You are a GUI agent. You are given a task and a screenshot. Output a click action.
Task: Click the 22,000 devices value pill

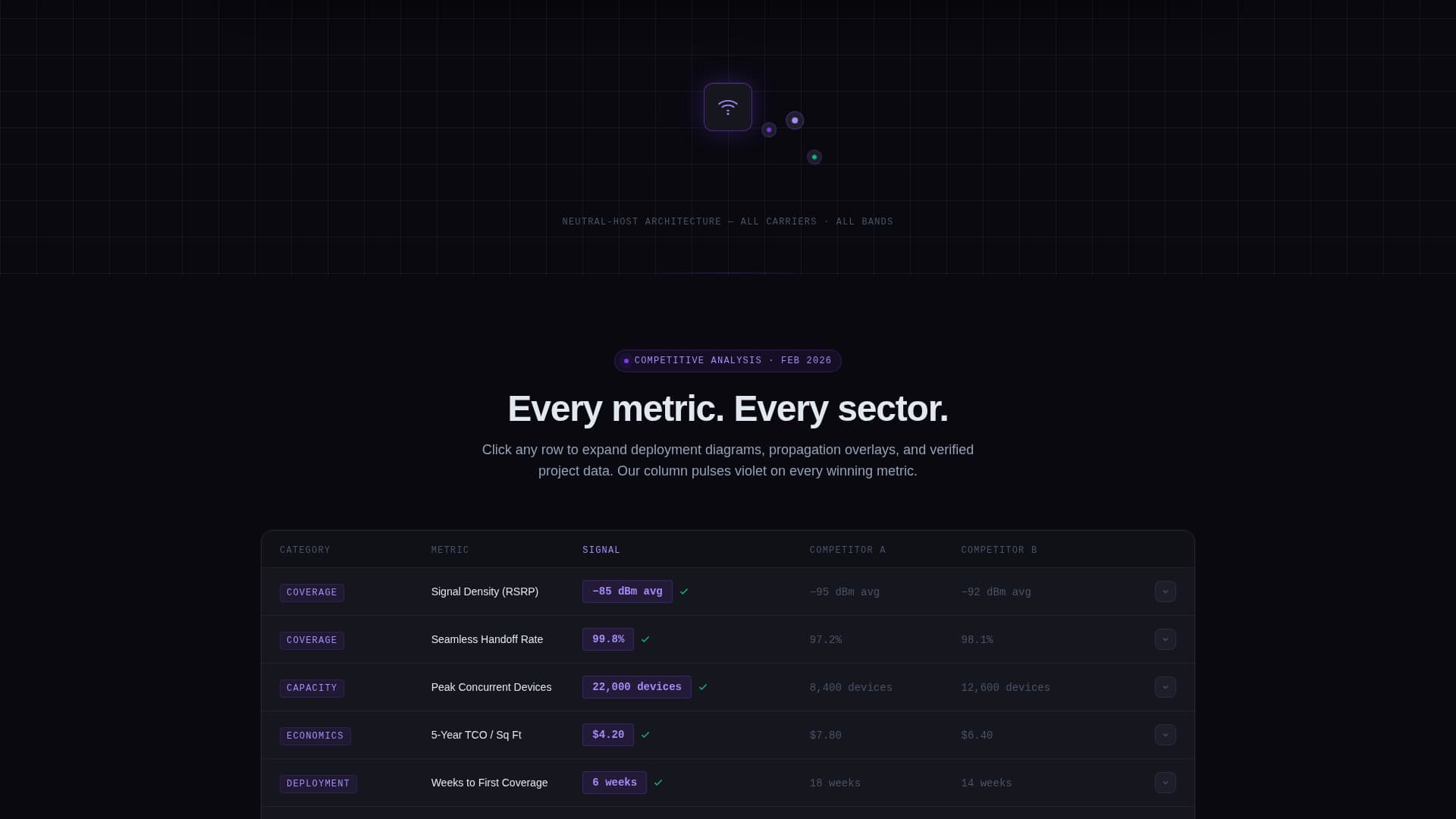[636, 687]
